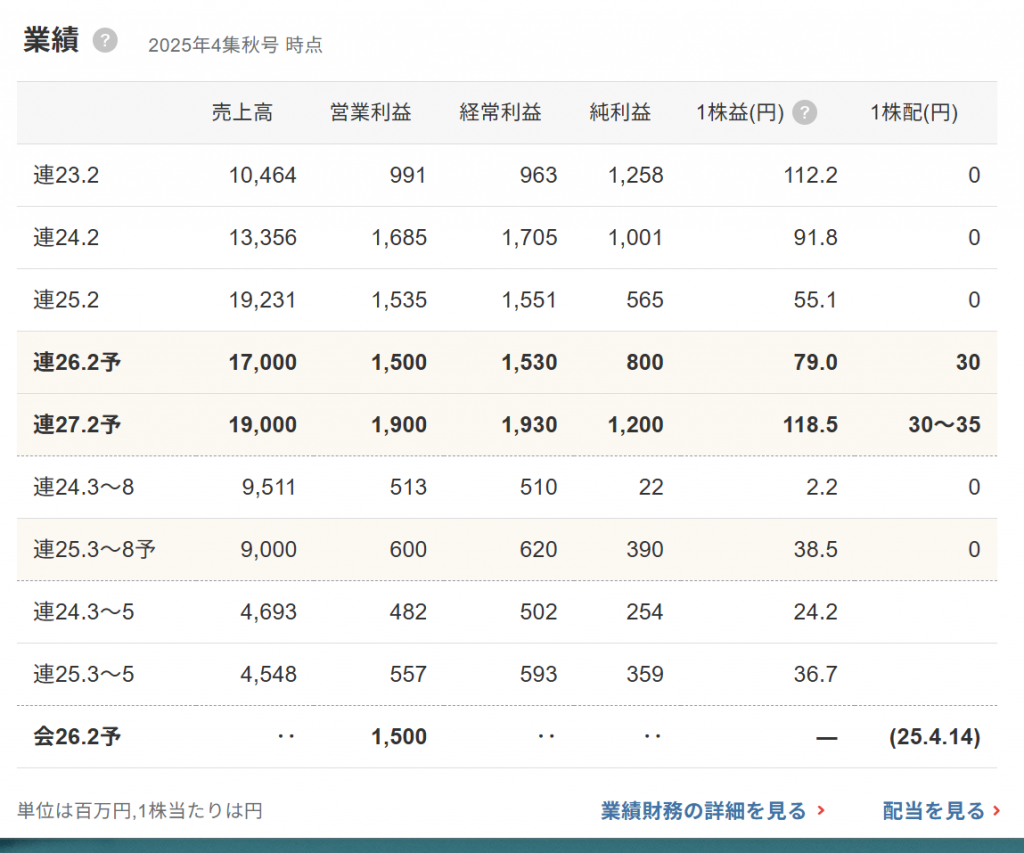Click the 売上高 column header
Screen dimensions: 1024x853
(242, 113)
